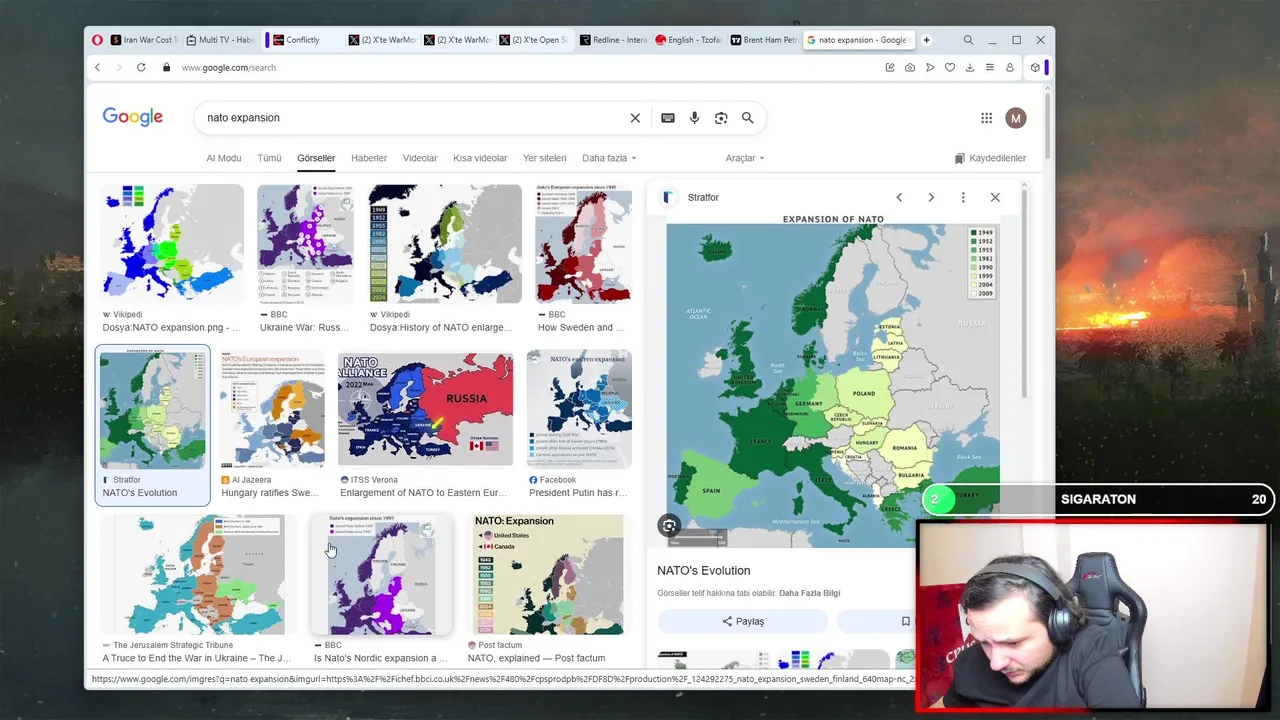Switch to the Multi TV tab
The height and width of the screenshot is (720, 1280).
point(221,40)
